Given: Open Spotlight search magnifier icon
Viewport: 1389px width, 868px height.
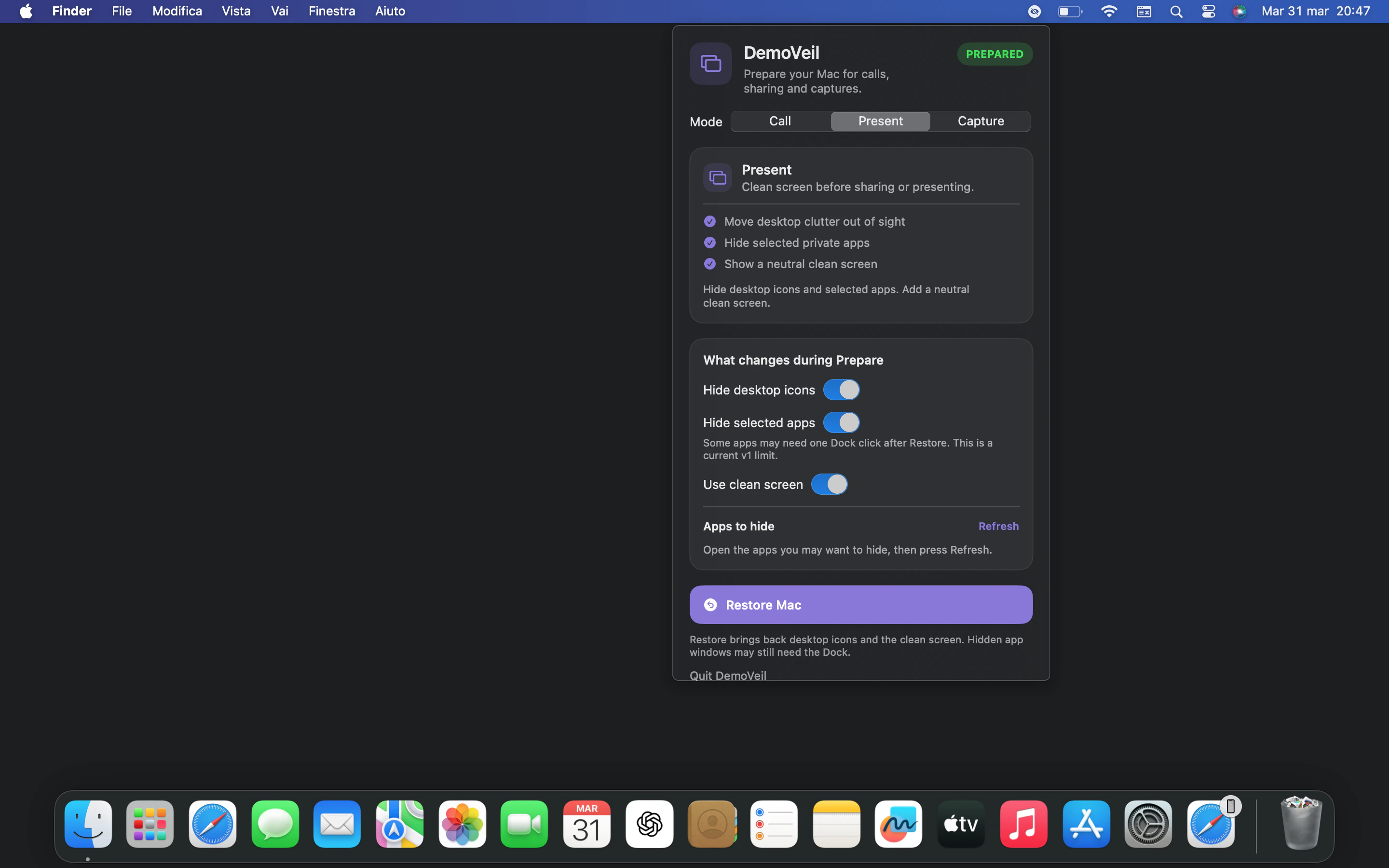Looking at the screenshot, I should coord(1176,12).
